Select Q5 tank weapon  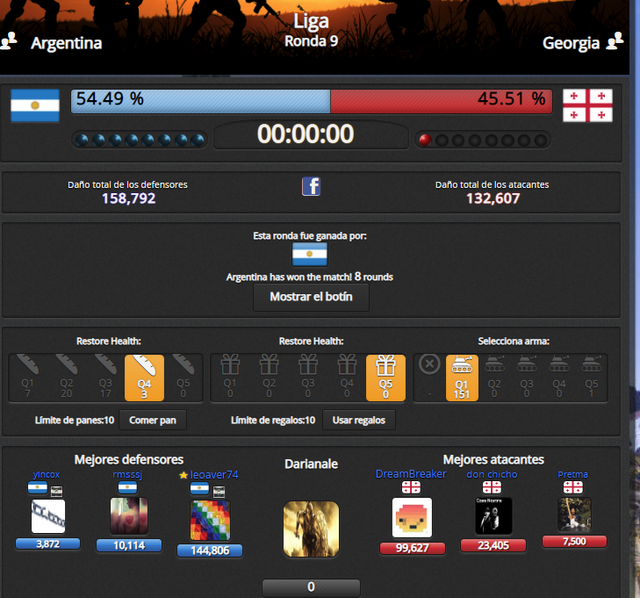click(591, 377)
